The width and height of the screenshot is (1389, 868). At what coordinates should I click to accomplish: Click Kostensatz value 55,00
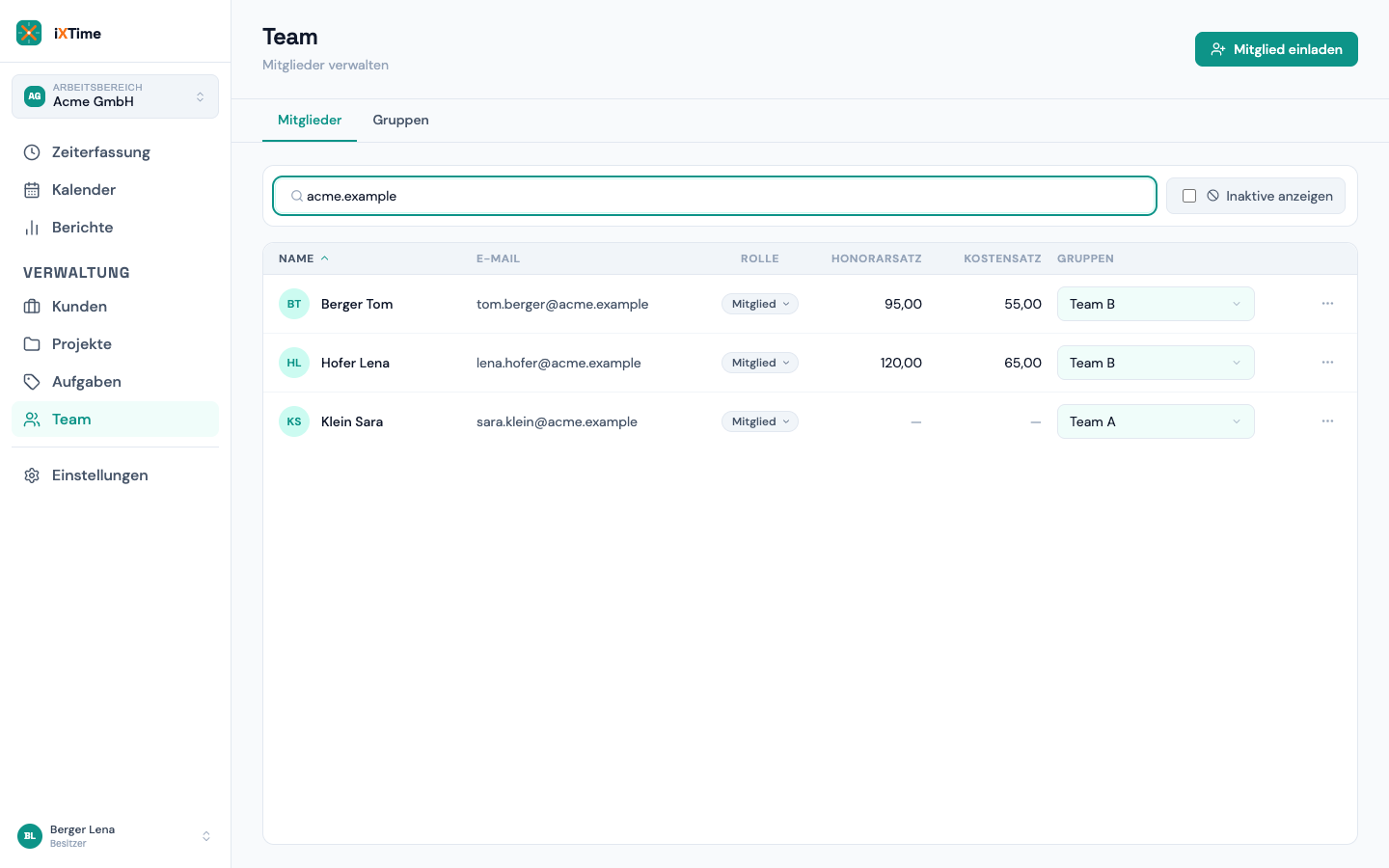pyautogui.click(x=1022, y=304)
